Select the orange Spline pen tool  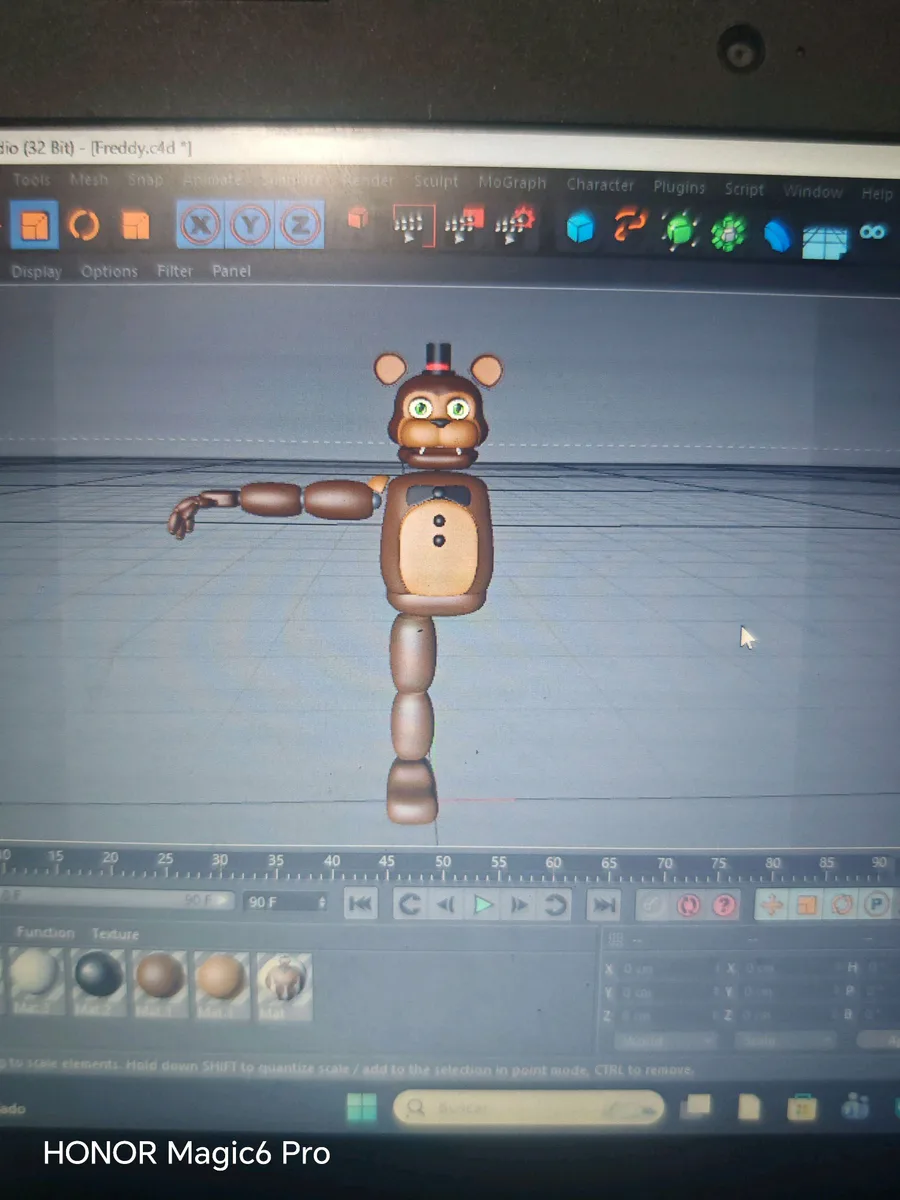coord(631,226)
